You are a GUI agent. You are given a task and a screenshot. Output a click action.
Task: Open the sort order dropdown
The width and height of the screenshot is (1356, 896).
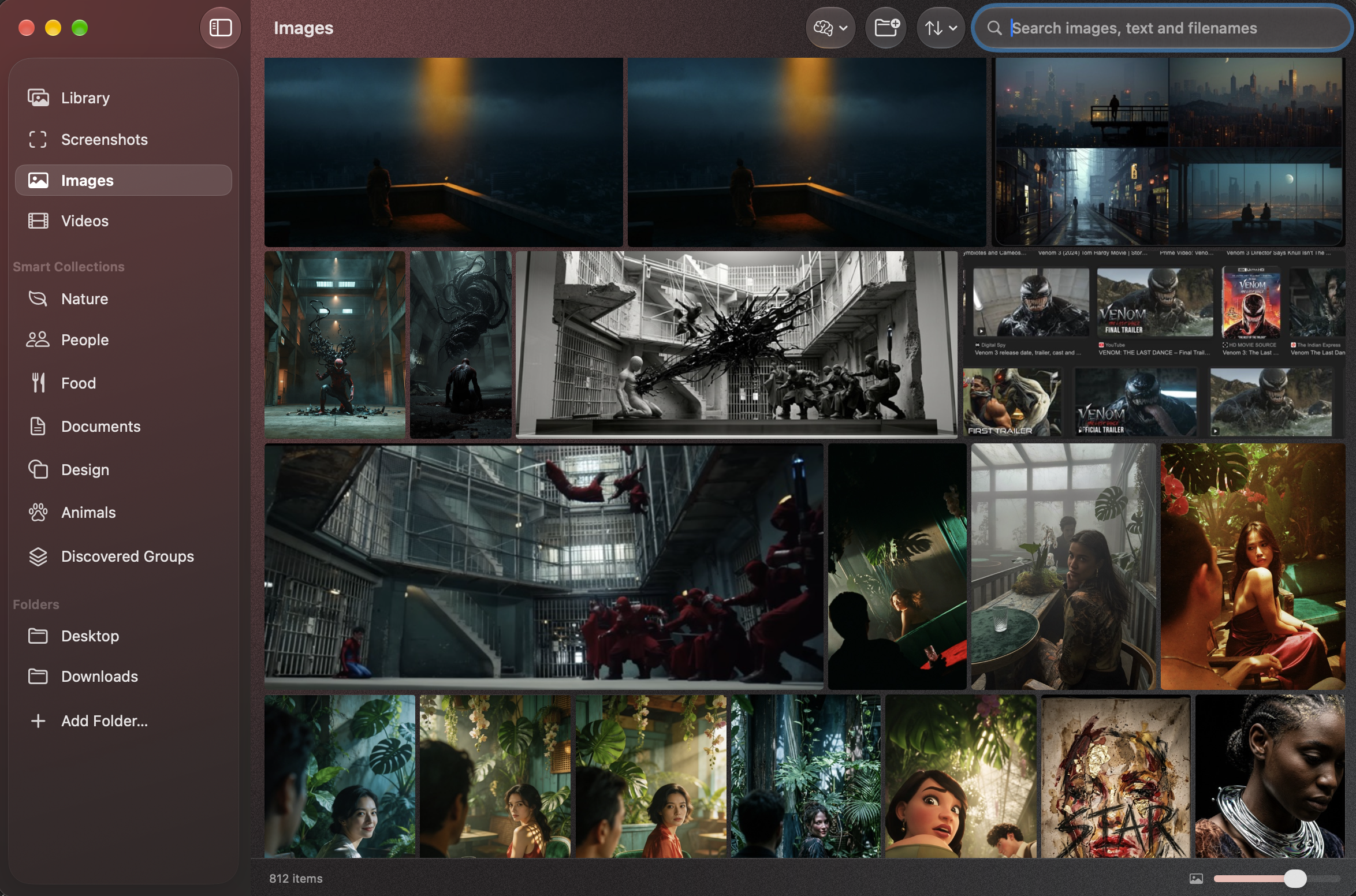point(940,28)
